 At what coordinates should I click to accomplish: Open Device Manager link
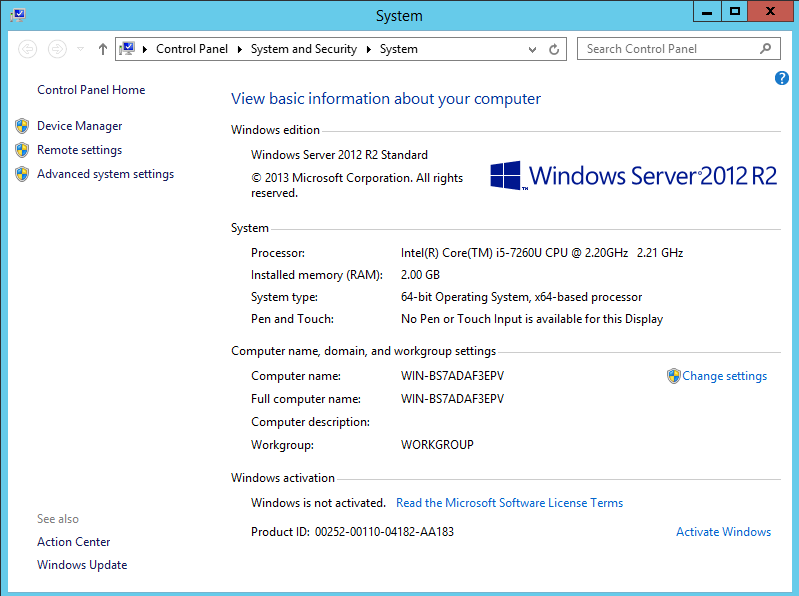tap(79, 126)
